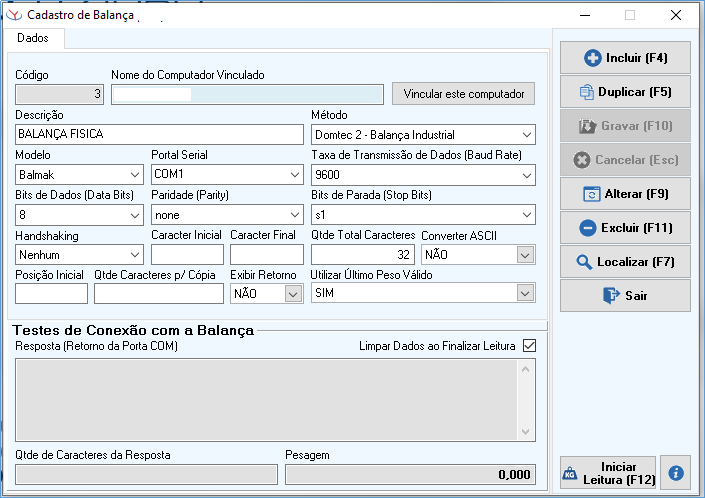Viewport: 705px width, 498px height.
Task: Select the Dados tab
Action: click(x=33, y=38)
